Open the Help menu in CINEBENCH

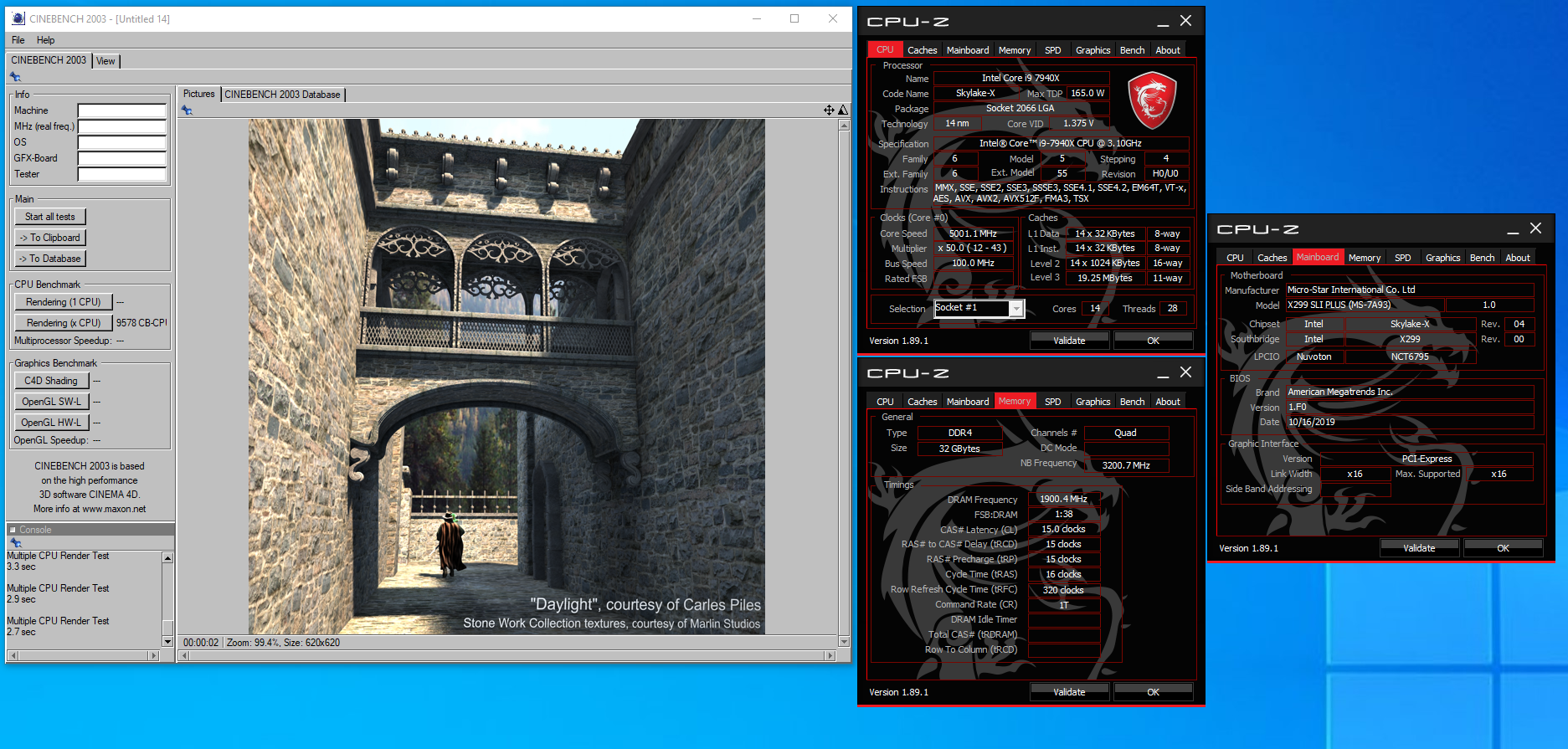[x=45, y=40]
